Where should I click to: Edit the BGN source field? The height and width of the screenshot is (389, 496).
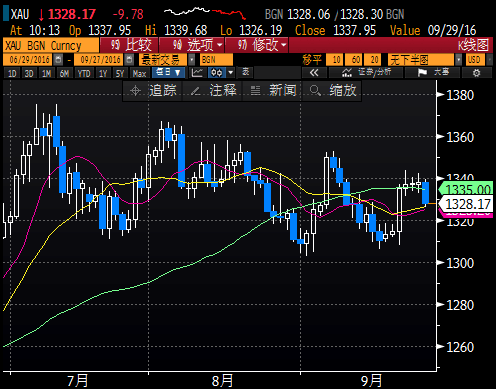point(216,60)
